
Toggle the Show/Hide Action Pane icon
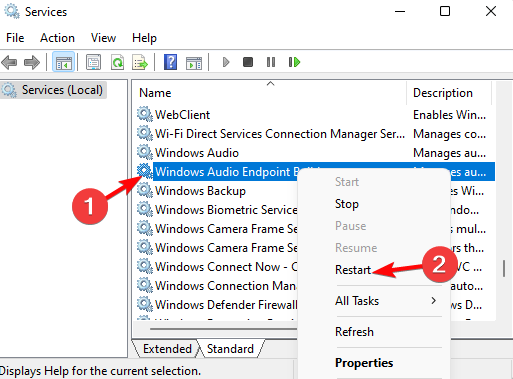tap(194, 62)
